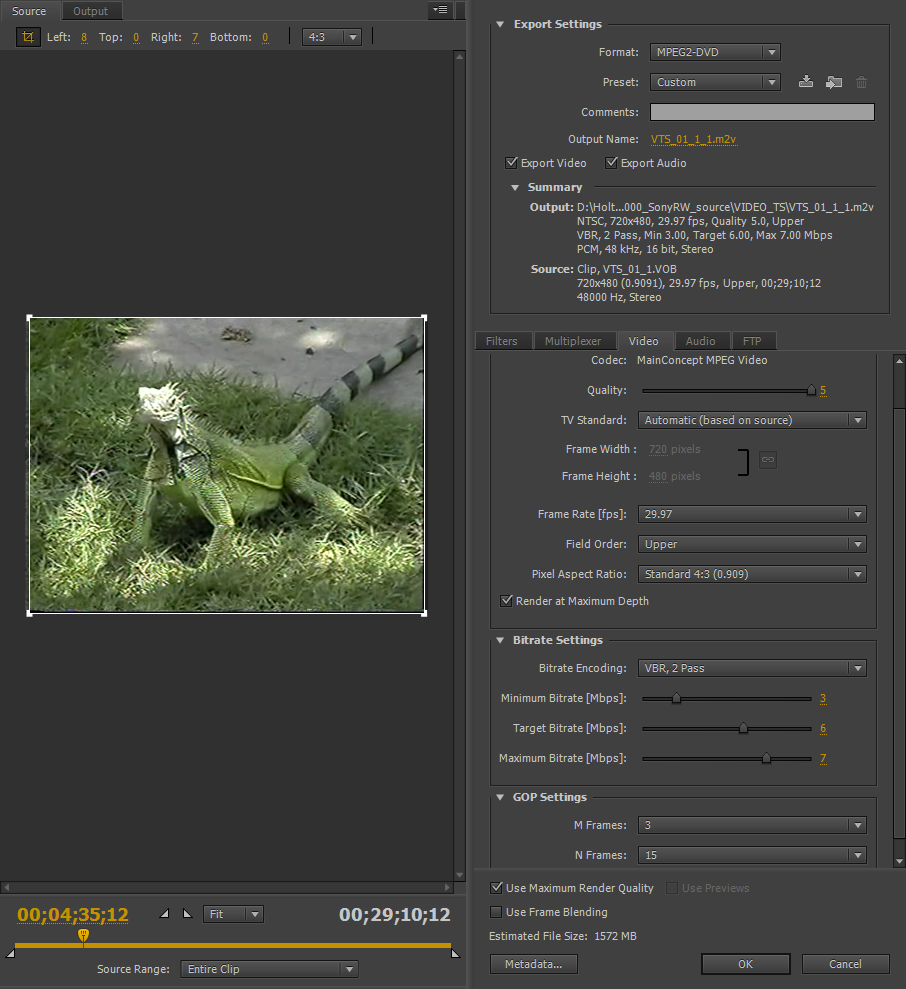Collapse the Bitrate Settings section
906x989 pixels.
(500, 640)
